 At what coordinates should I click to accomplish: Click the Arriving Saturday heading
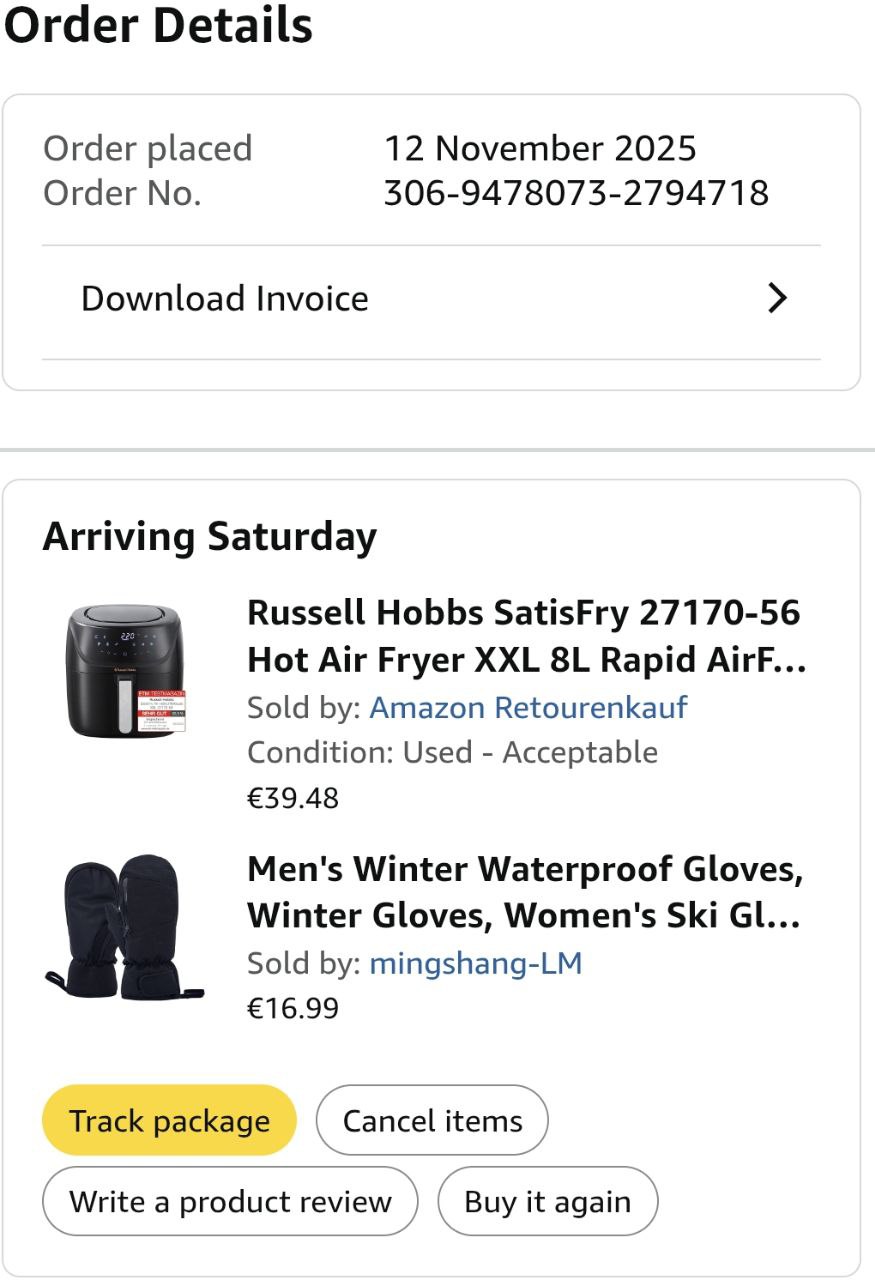210,537
